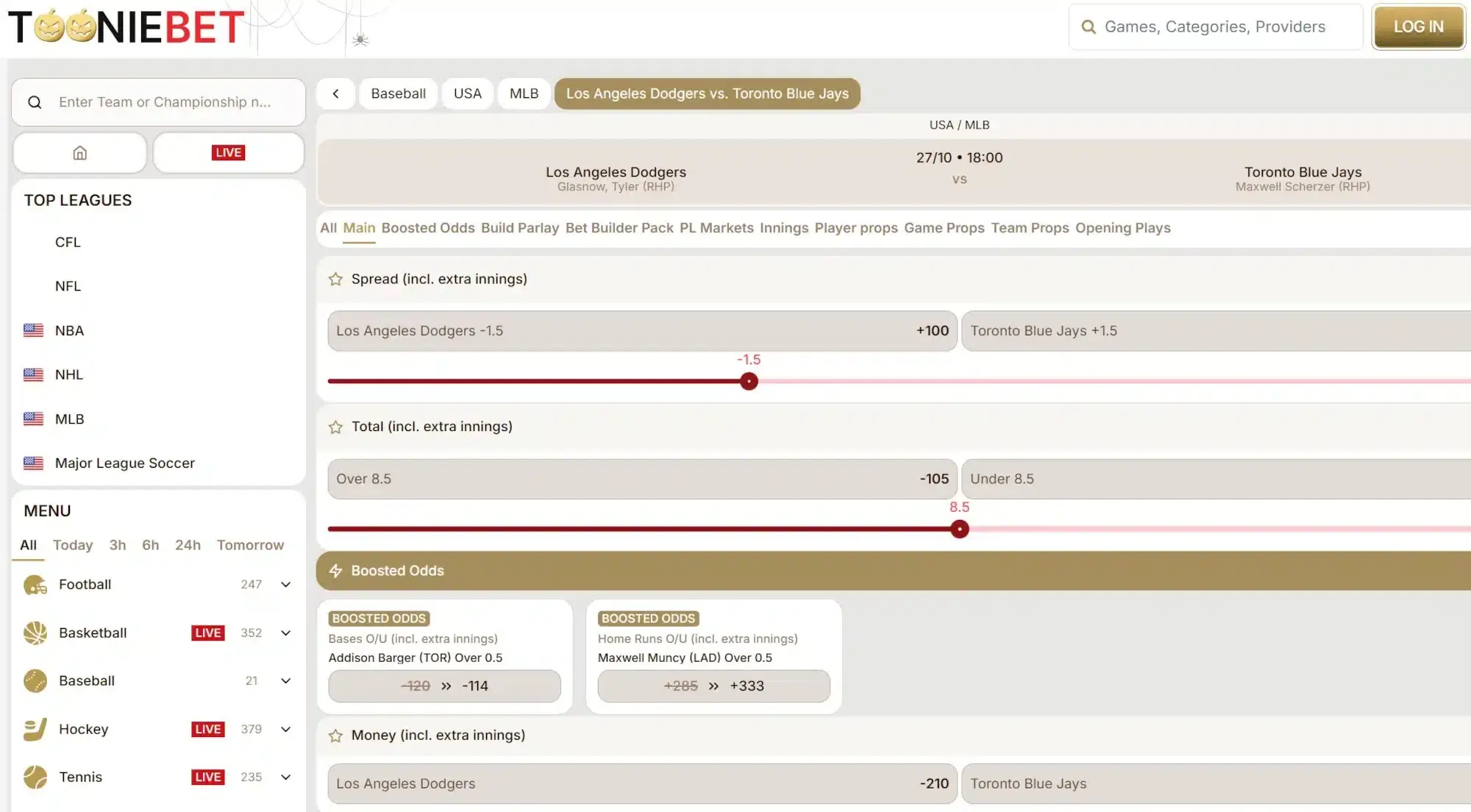This screenshot has height=812, width=1471.
Task: Click the spread slider handle at -1.5
Action: pos(749,381)
